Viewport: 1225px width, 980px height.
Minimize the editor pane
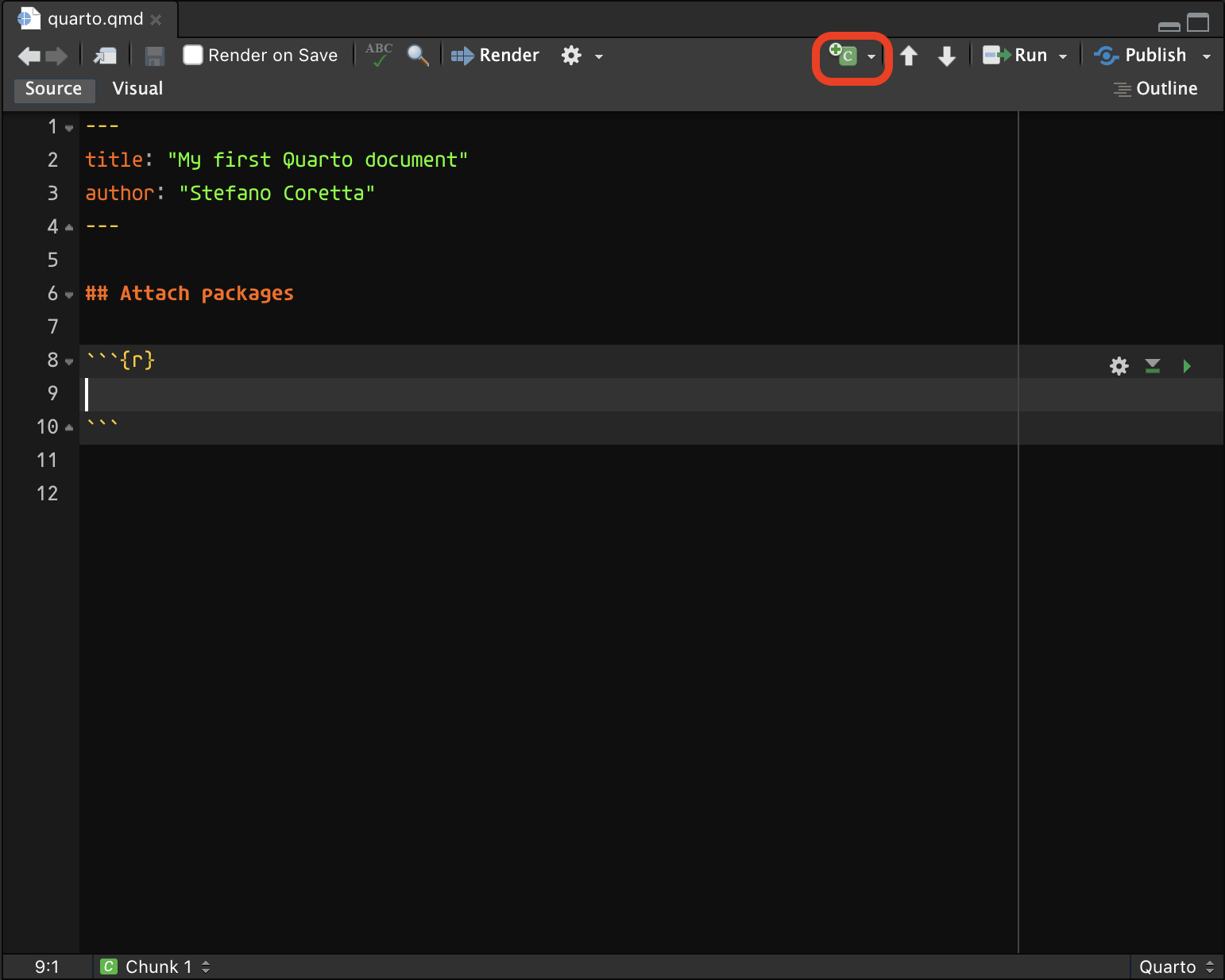[x=1169, y=26]
